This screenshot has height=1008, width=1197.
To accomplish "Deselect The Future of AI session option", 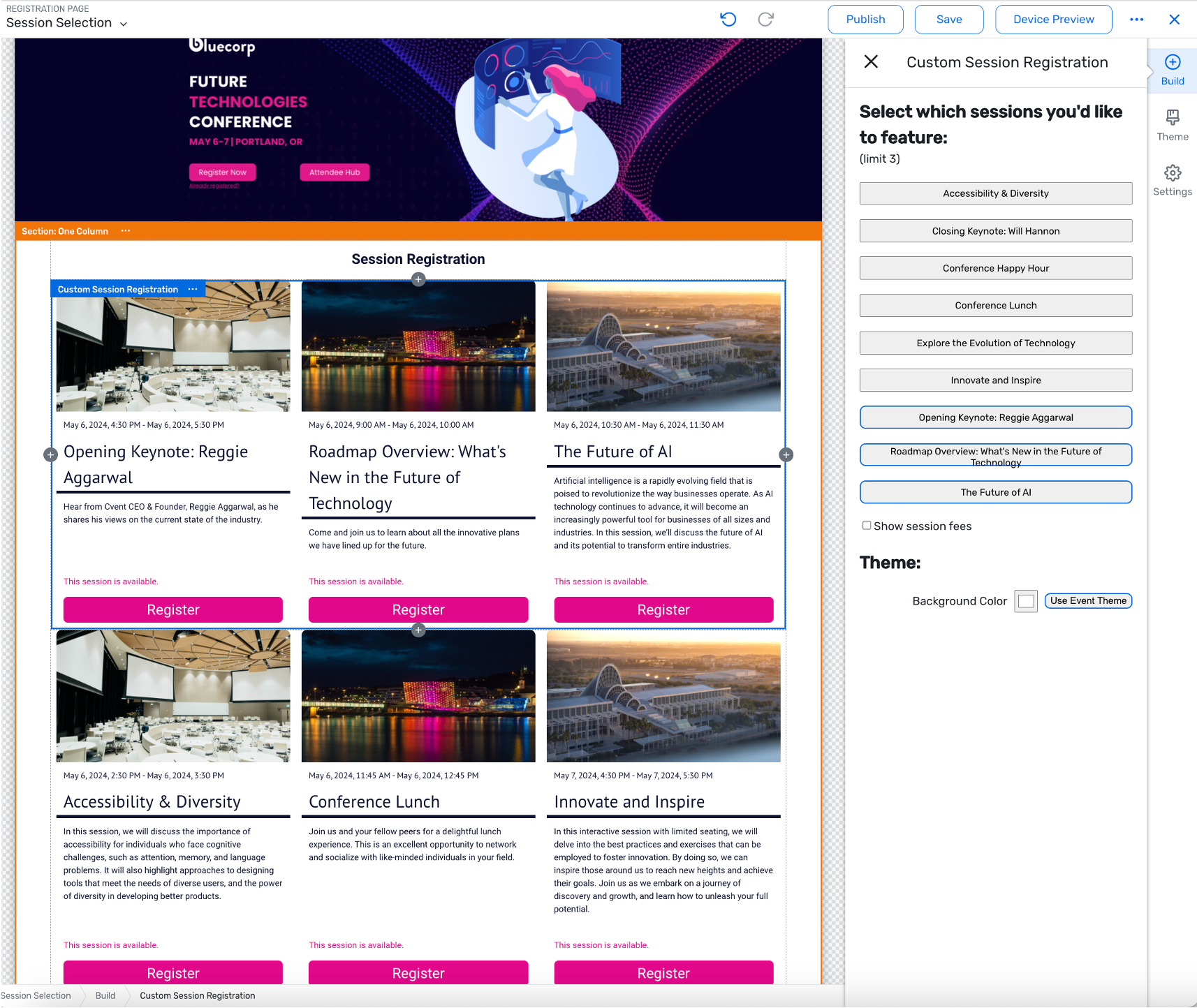I will point(996,492).
